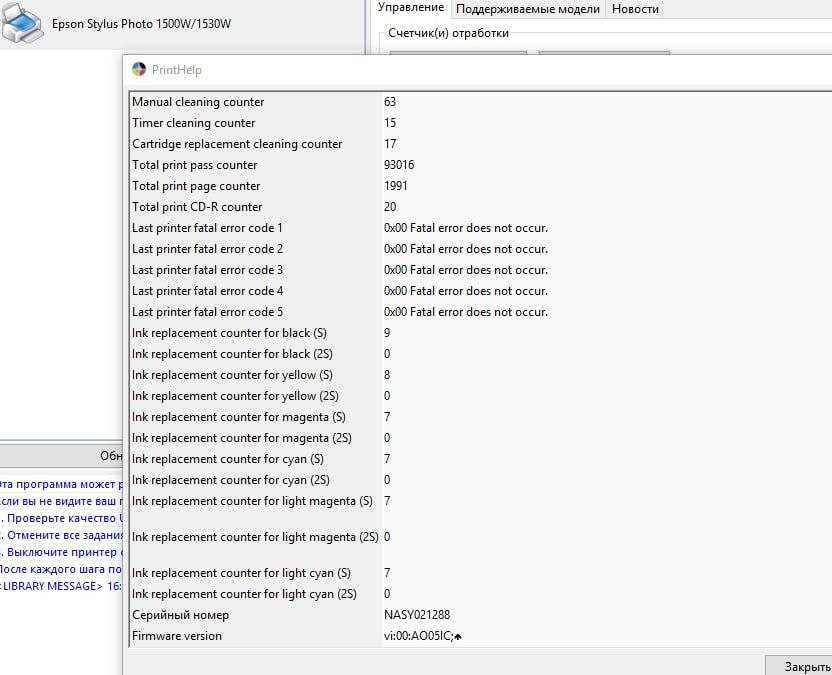Screen dimensions: 832x675
Task: Click Ink replacement counter for light magenta (S)
Action: point(253,501)
